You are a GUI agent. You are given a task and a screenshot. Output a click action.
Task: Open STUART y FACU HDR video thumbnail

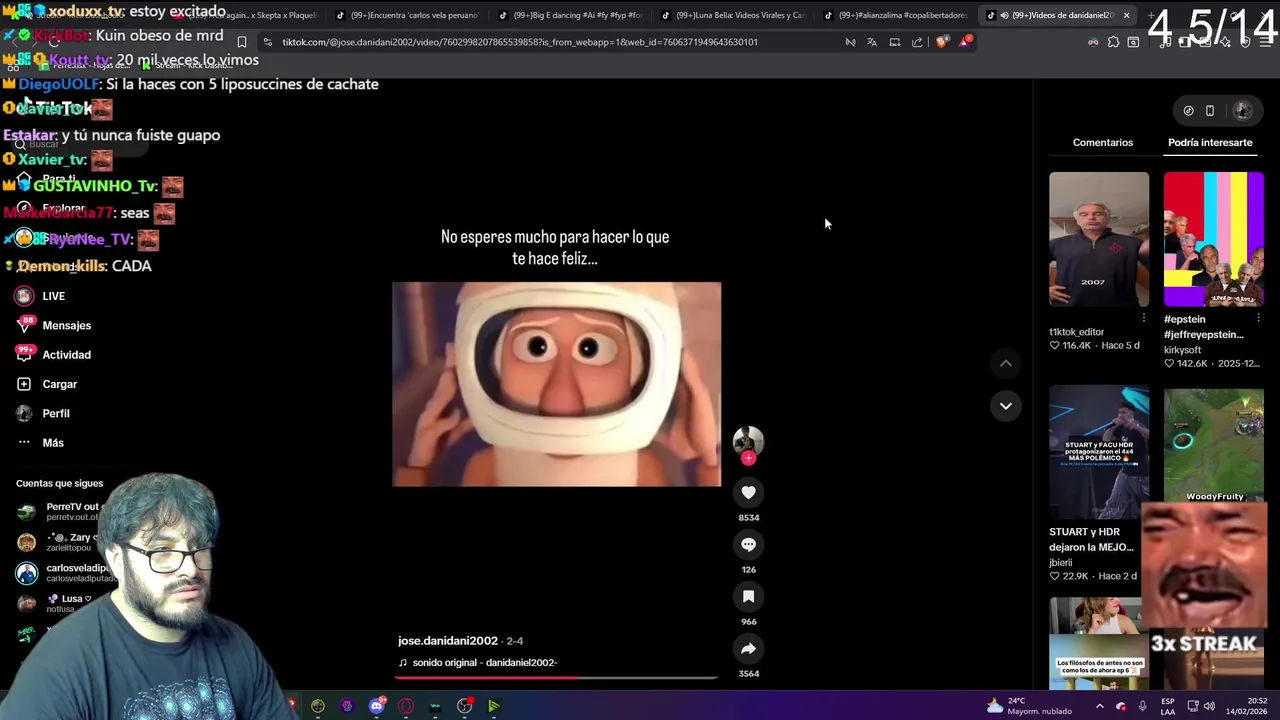(1099, 452)
